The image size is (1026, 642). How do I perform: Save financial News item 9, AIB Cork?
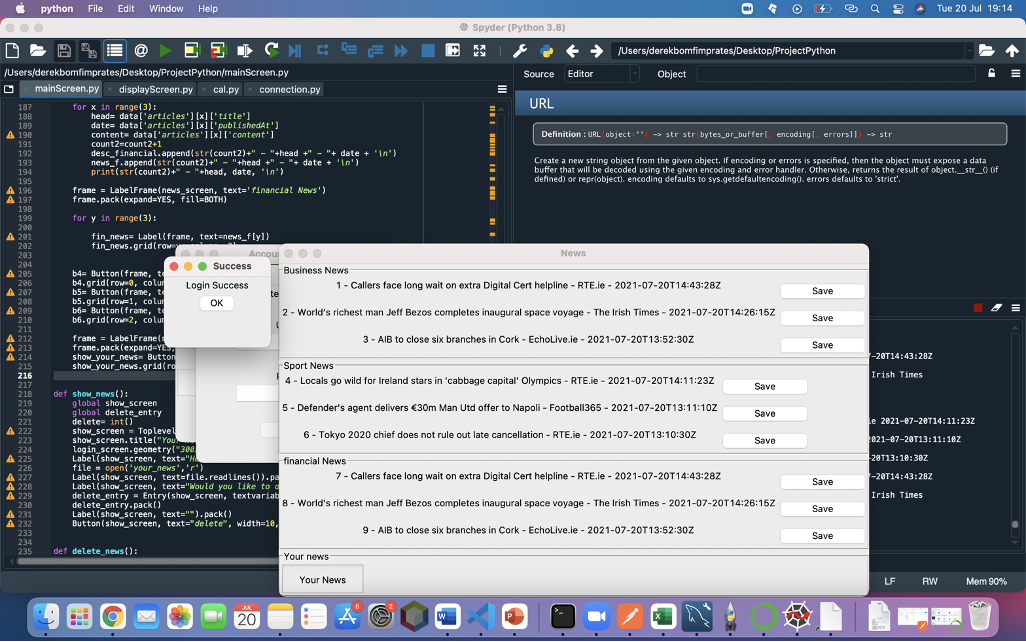823,535
